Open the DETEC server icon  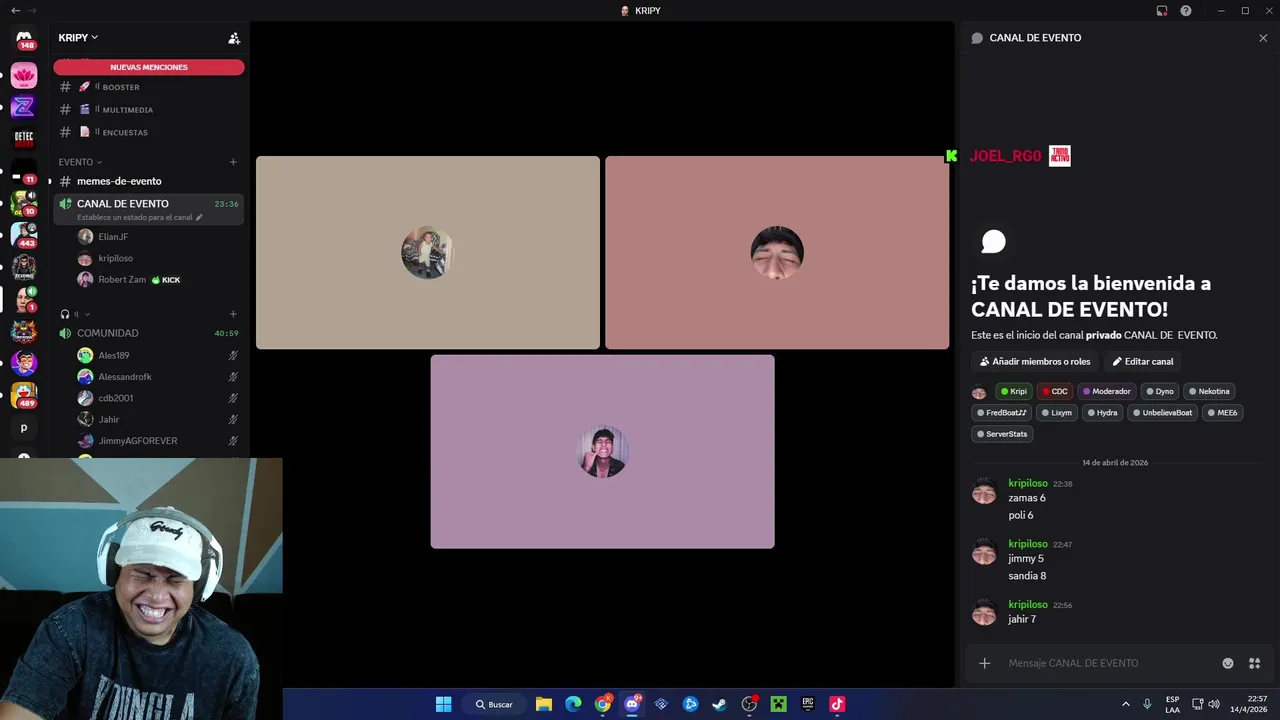pyautogui.click(x=24, y=137)
